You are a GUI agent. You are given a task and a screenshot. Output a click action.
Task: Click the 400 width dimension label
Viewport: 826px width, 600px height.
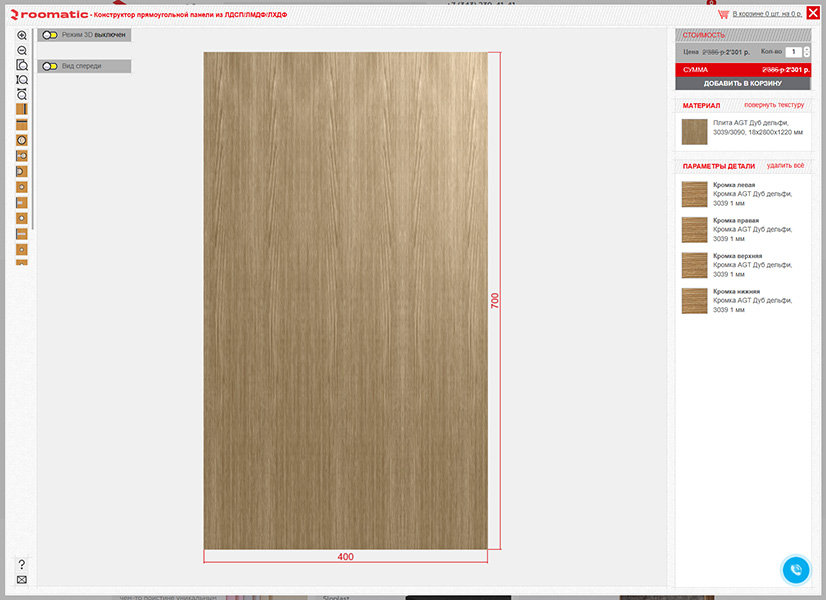click(x=346, y=557)
